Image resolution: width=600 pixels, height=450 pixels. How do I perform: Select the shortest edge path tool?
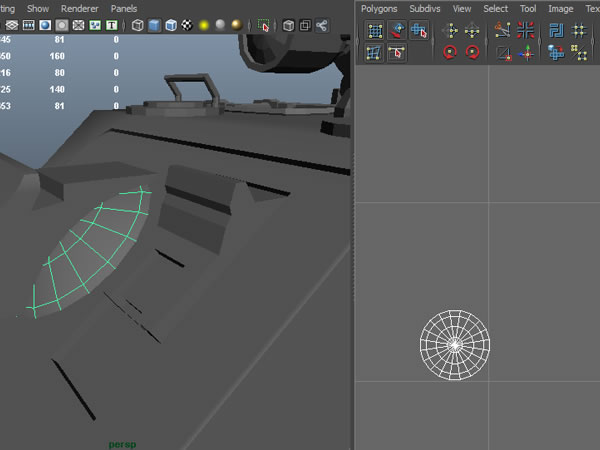[419, 31]
